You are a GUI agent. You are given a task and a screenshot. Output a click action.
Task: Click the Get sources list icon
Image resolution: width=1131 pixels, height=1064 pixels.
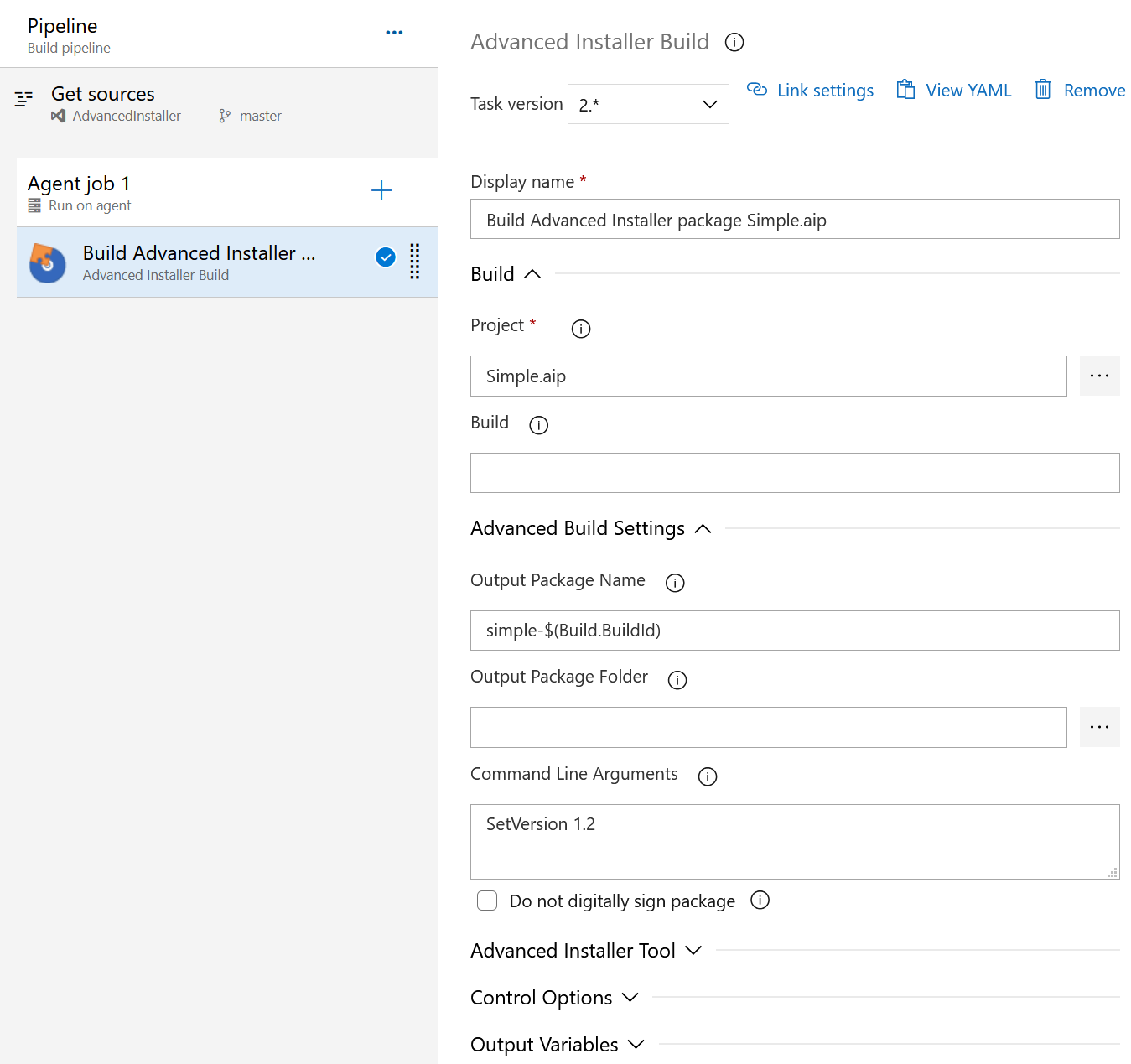coord(23,99)
